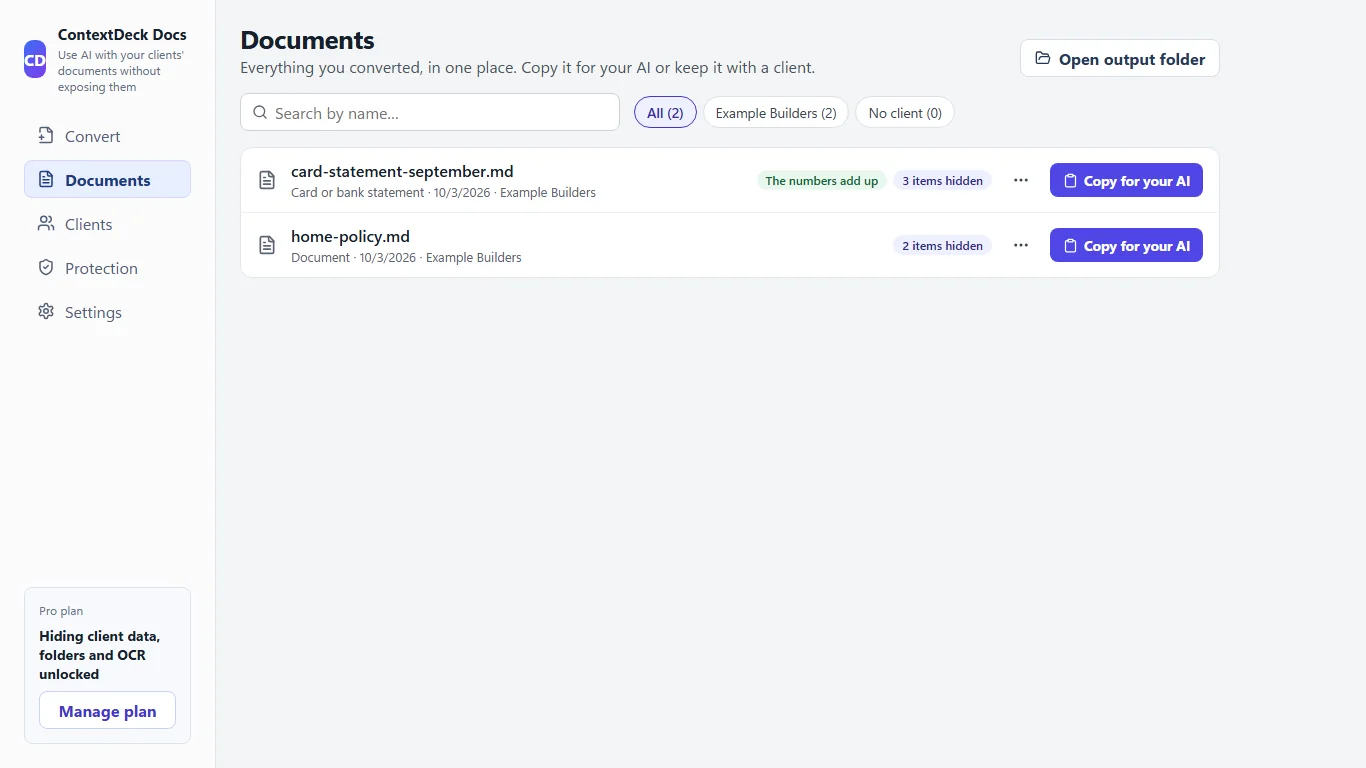Open card-statement-september.md
Screen dimensions: 1366x768
402,172
